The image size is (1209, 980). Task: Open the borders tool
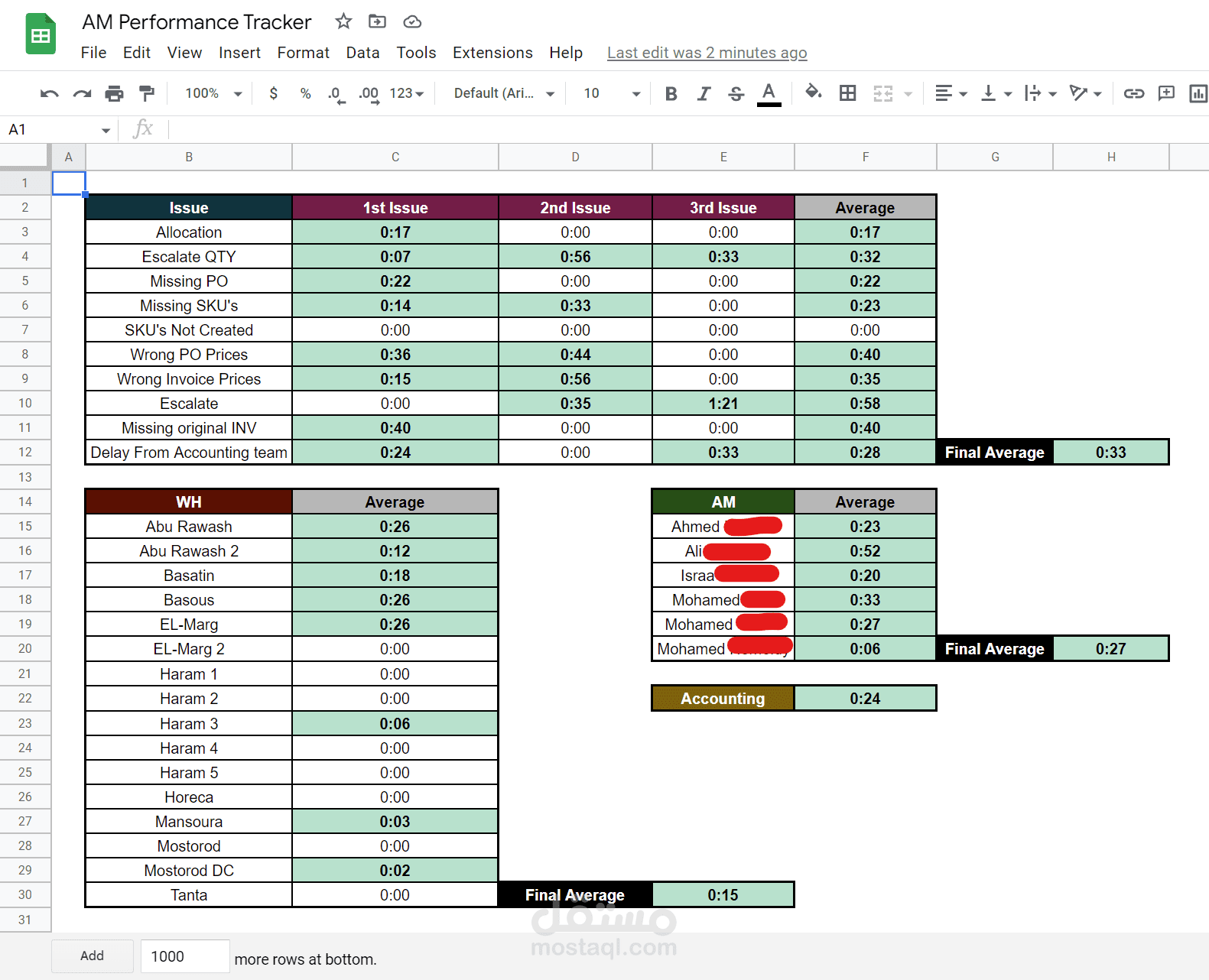click(847, 93)
